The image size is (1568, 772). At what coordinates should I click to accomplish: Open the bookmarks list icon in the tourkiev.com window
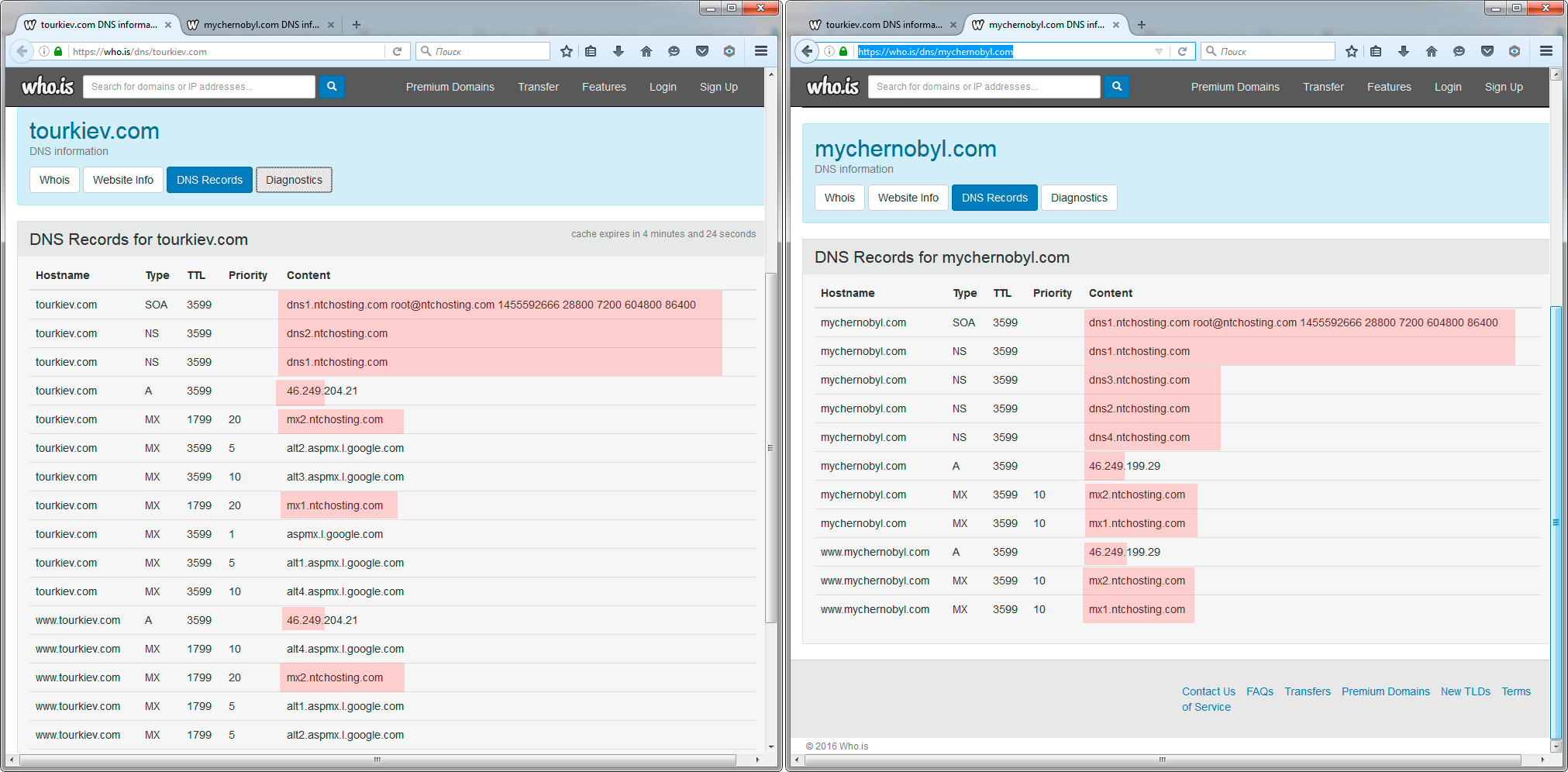point(591,51)
